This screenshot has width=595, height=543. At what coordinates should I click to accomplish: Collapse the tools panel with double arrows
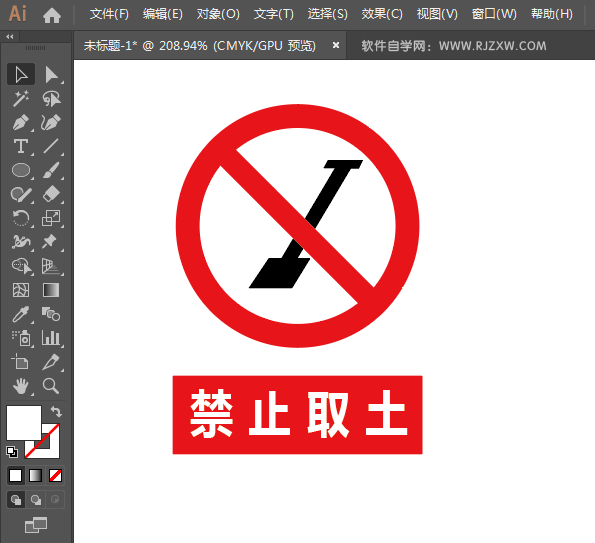point(10,37)
